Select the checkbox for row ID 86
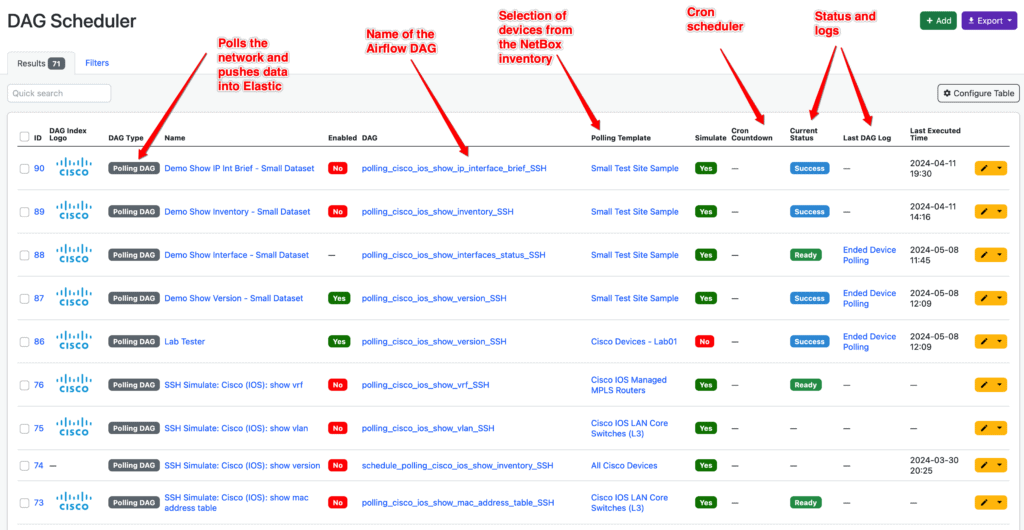 24,341
